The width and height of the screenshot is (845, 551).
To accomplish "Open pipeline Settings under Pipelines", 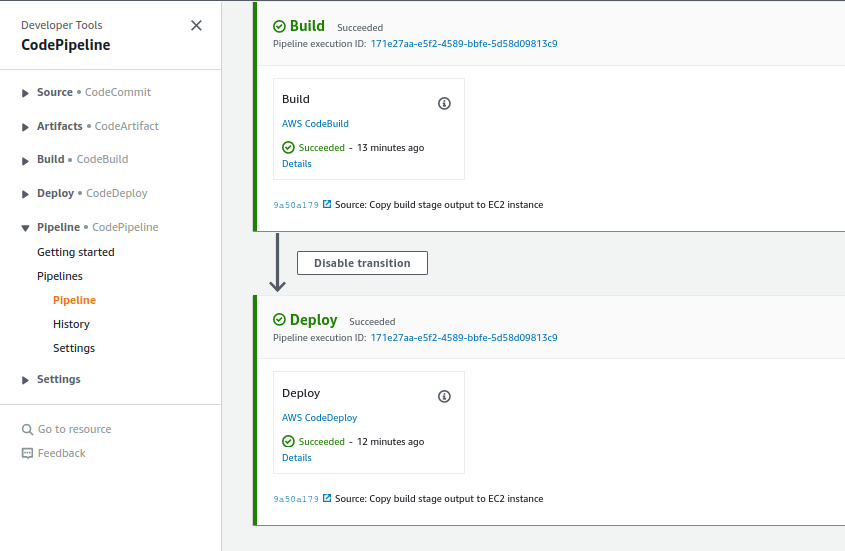I will 74,348.
